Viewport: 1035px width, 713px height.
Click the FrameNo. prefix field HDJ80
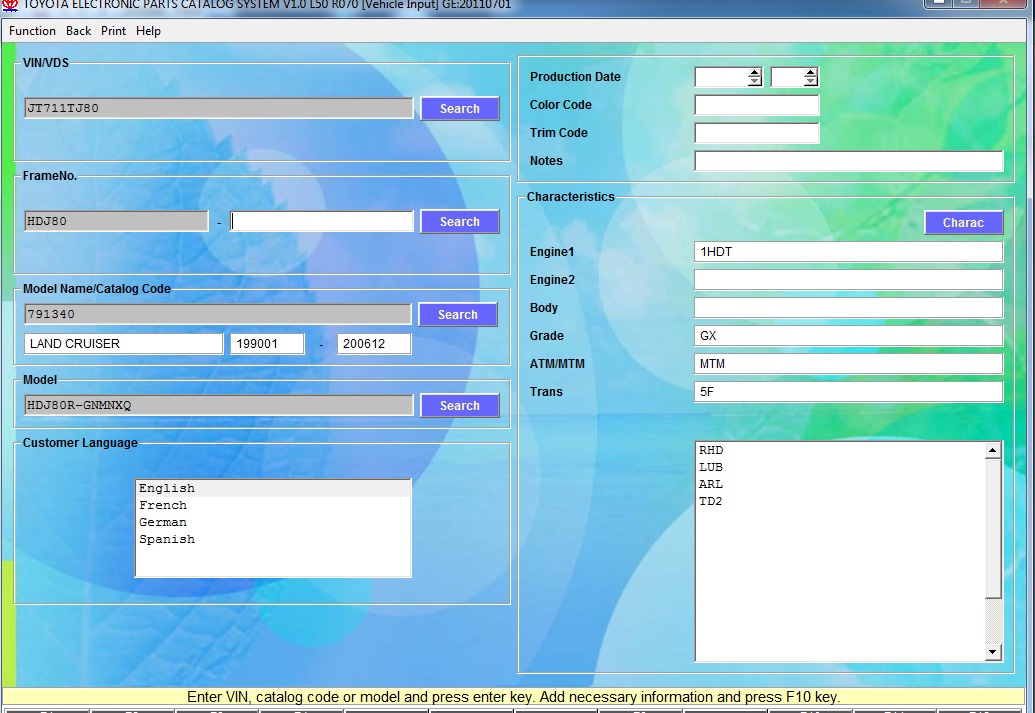click(x=116, y=221)
